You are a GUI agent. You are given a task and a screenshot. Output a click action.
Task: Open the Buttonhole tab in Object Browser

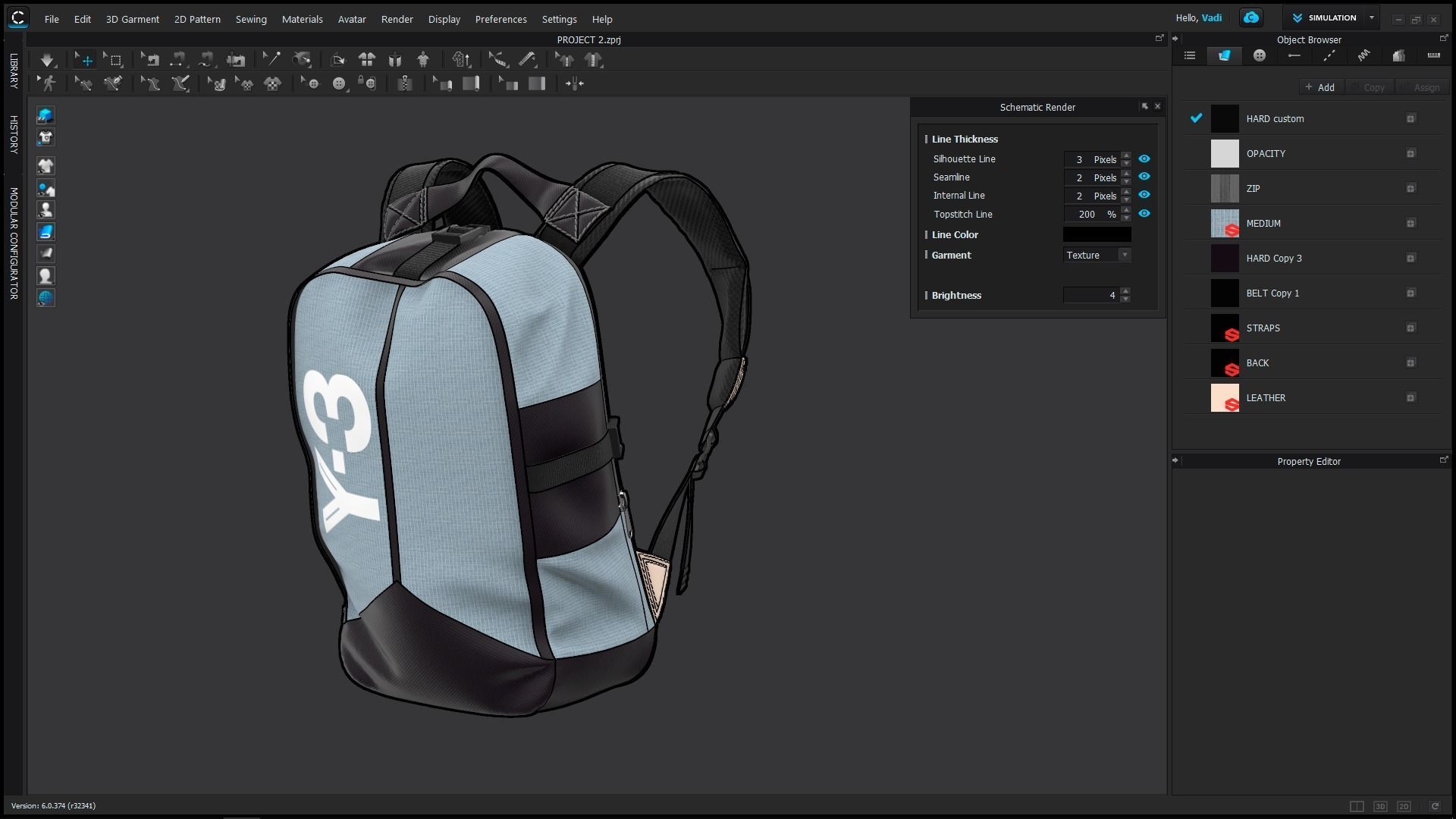pyautogui.click(x=1294, y=55)
